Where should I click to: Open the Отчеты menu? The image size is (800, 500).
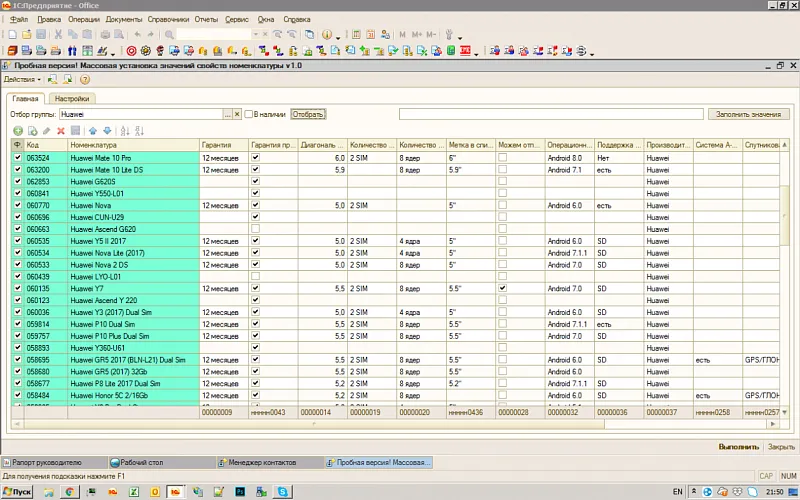(206, 19)
